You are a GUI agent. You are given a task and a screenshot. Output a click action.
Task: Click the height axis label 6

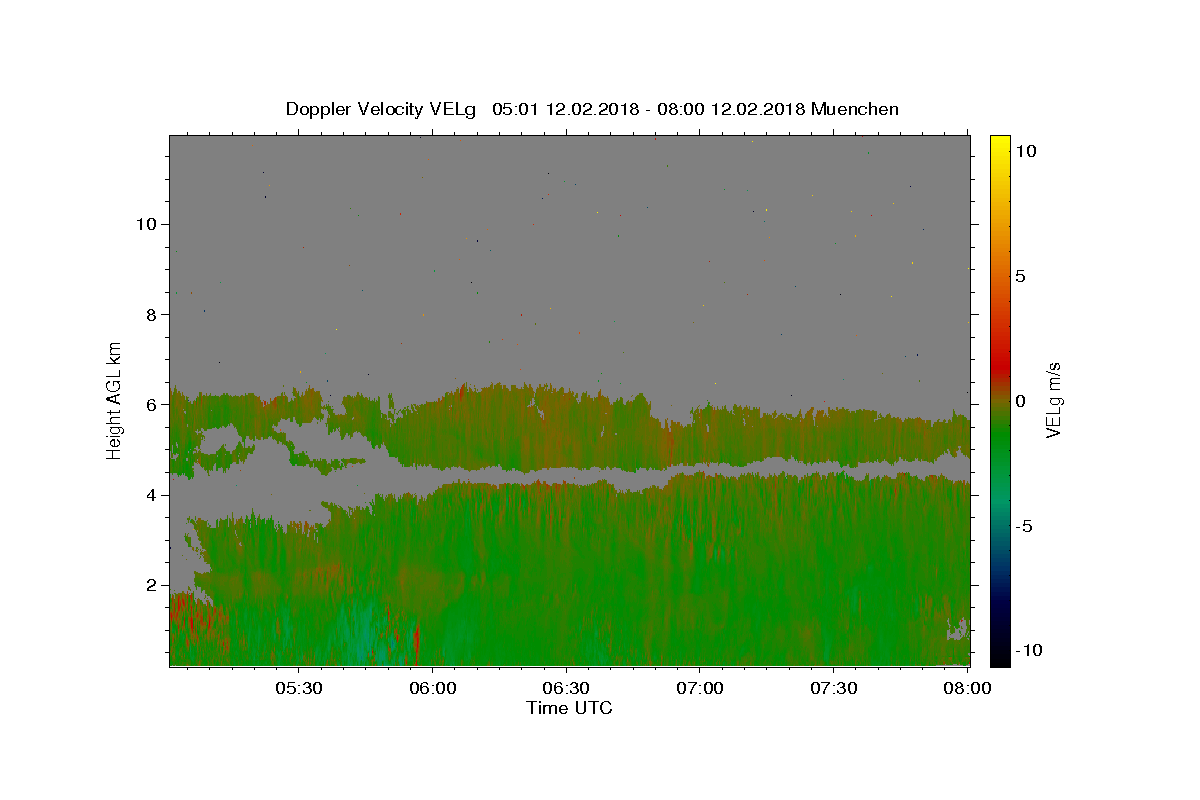pos(151,405)
